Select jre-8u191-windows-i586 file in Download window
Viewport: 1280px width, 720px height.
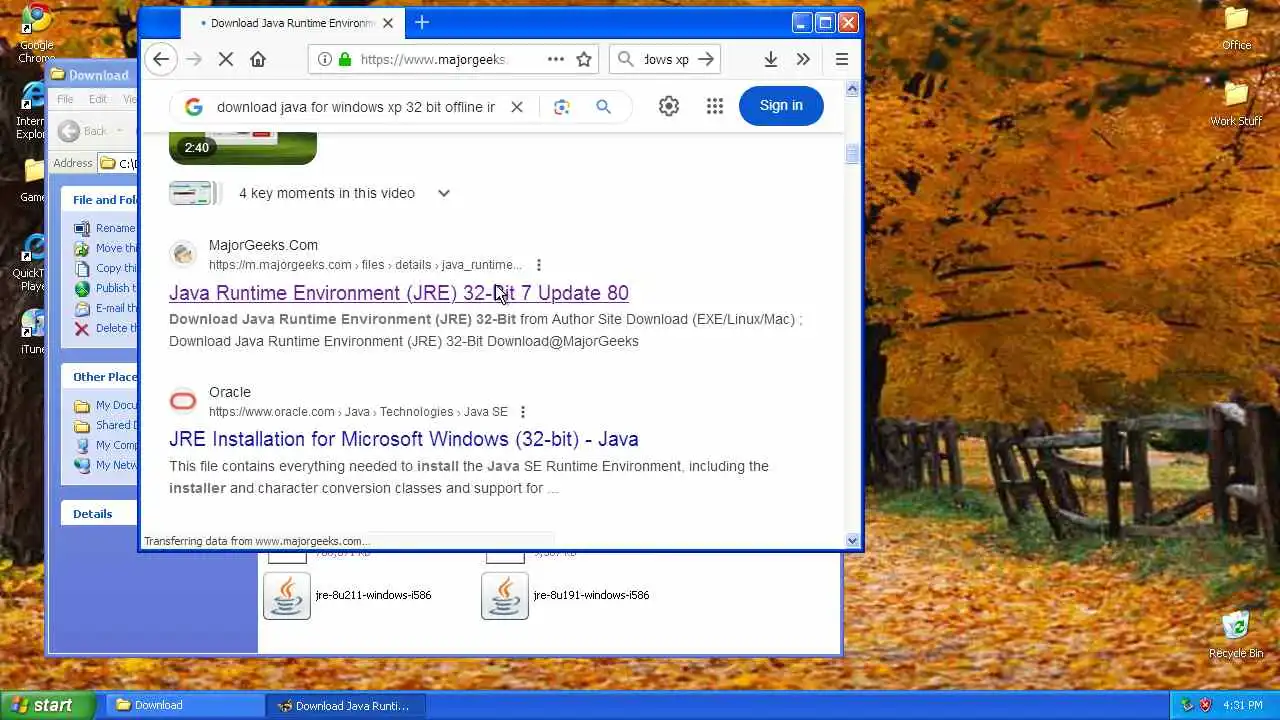point(566,595)
